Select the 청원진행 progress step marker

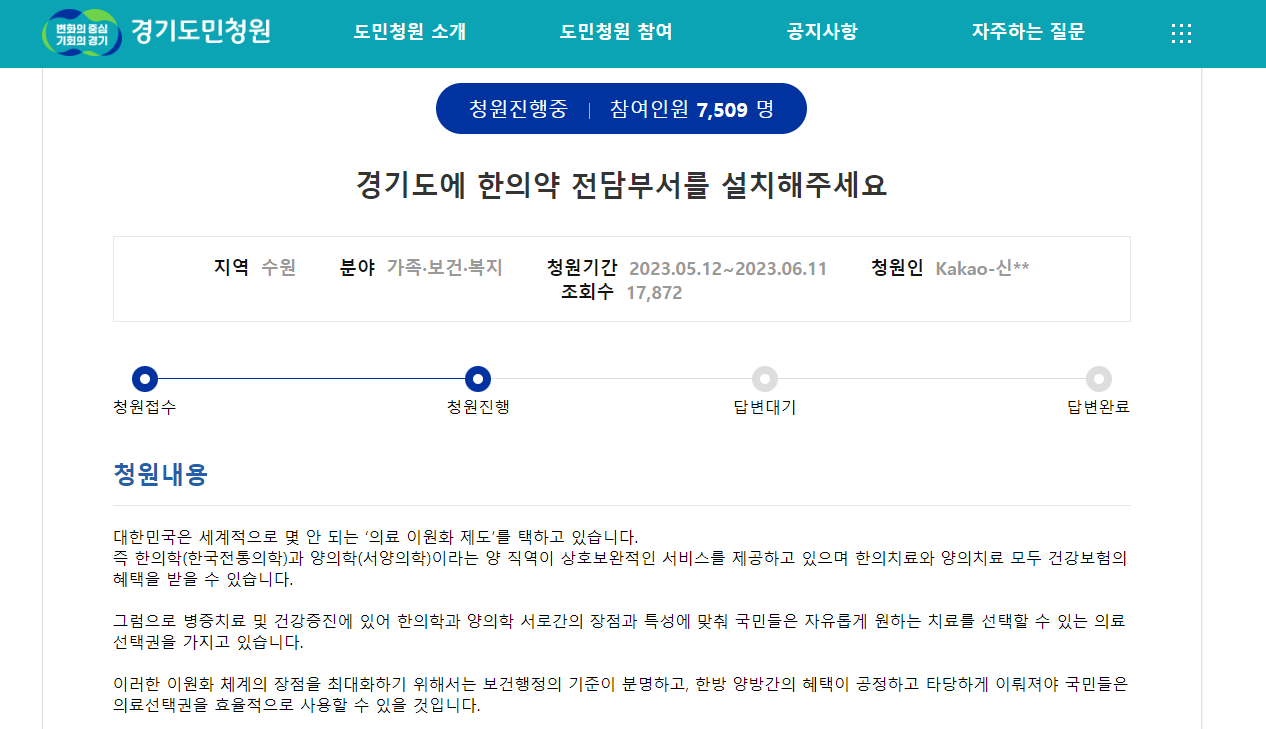pyautogui.click(x=477, y=380)
